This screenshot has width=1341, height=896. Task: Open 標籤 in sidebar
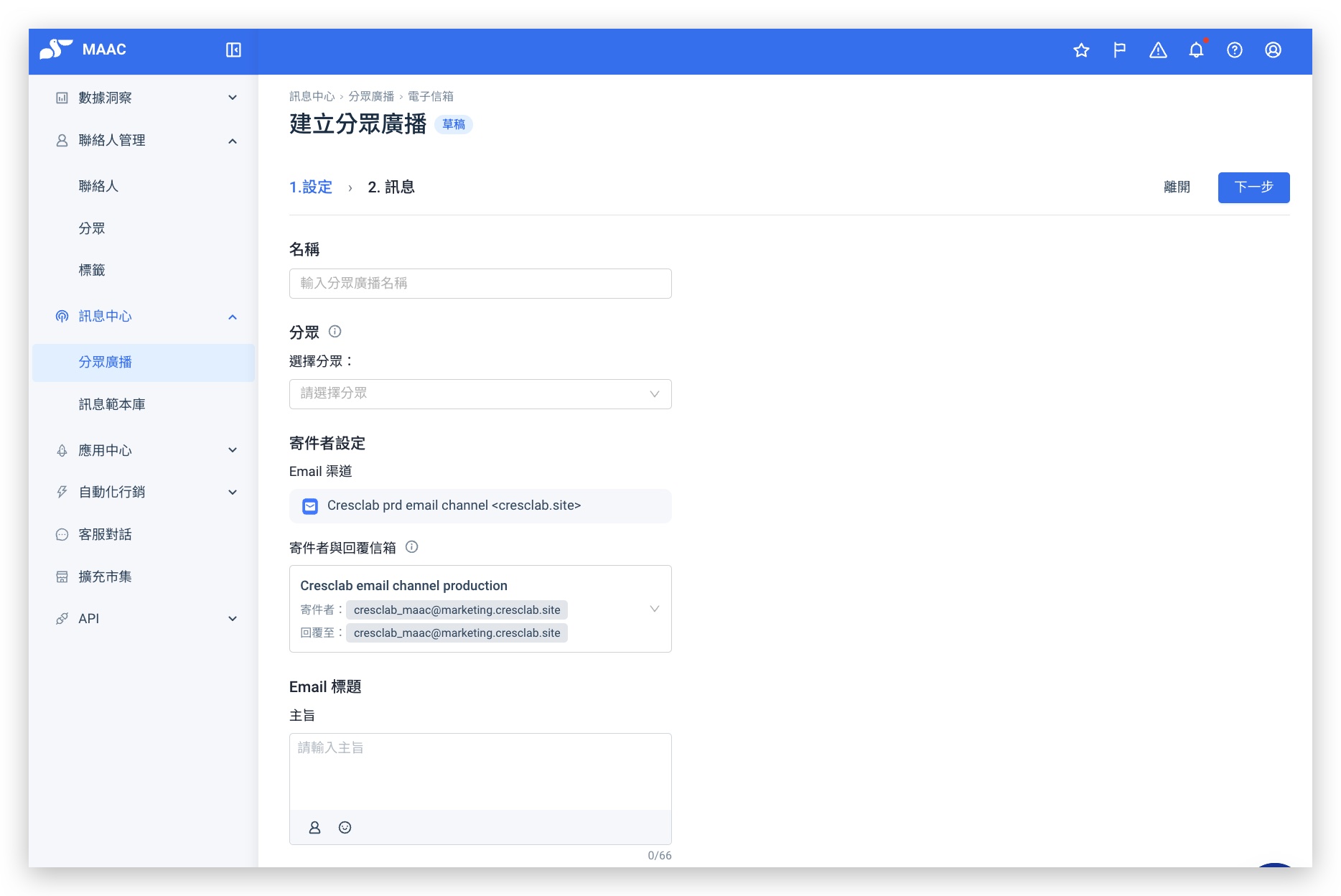[92, 270]
